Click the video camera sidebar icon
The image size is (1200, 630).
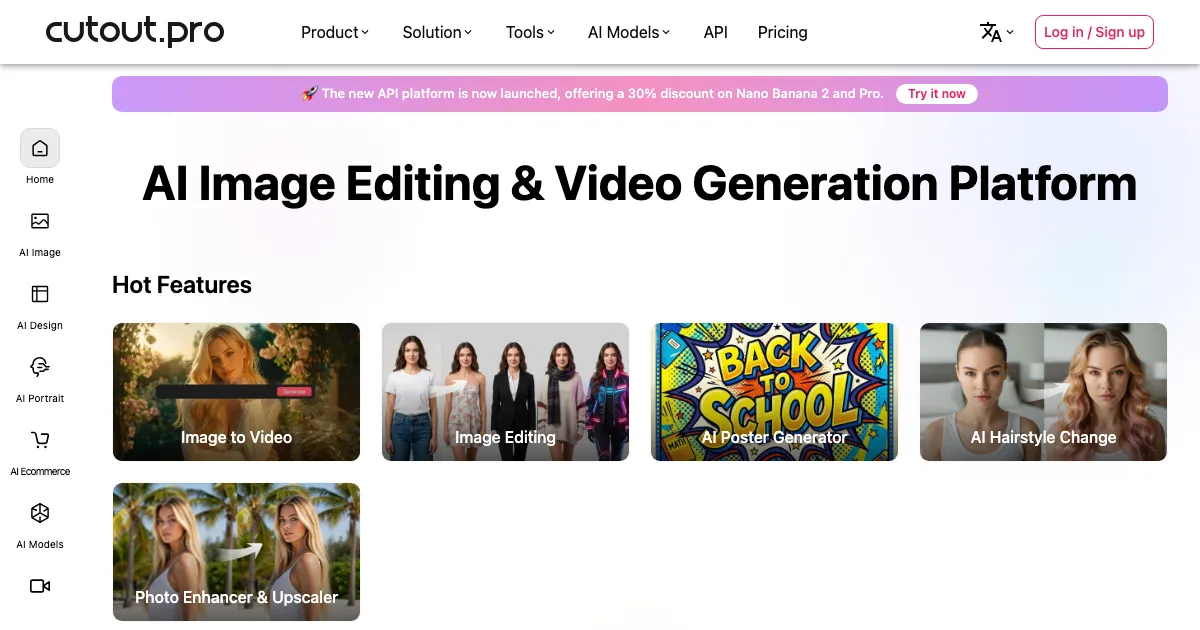[x=40, y=586]
